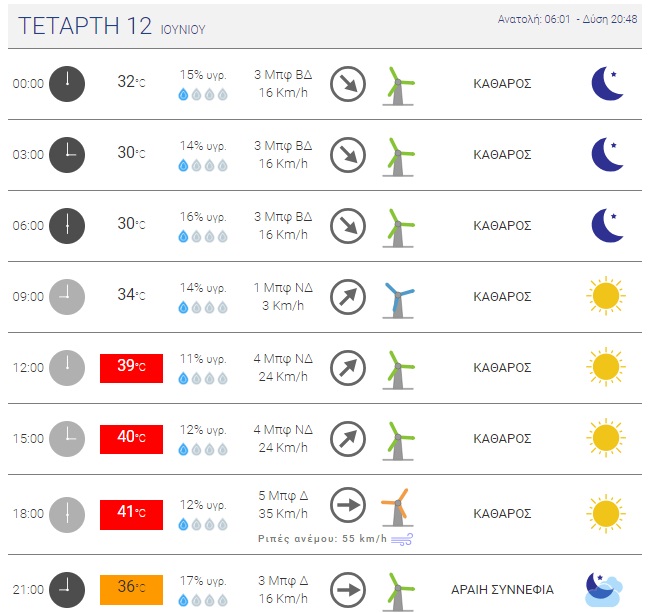Click the crescent moon icon at 00:00
This screenshot has height=613, width=649.
607,84
